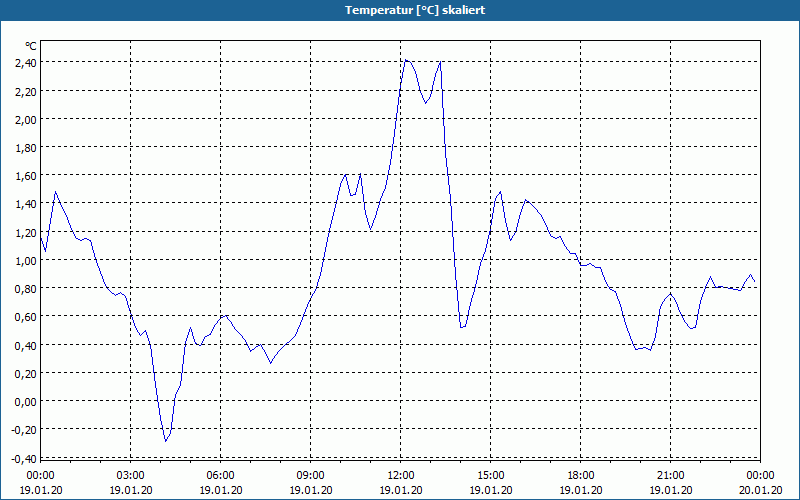Click the 20.01.20 date label
Viewport: 800px width, 500px height.
[760, 490]
